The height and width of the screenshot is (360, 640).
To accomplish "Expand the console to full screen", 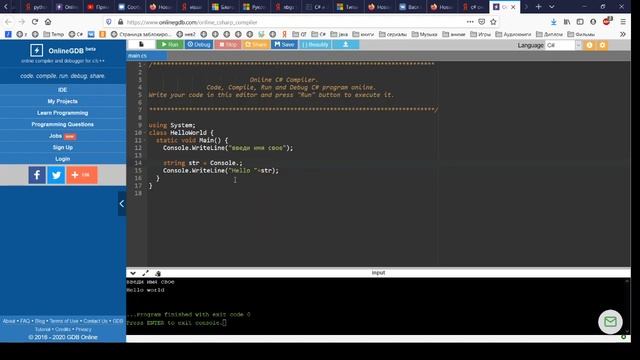I will click(x=145, y=273).
